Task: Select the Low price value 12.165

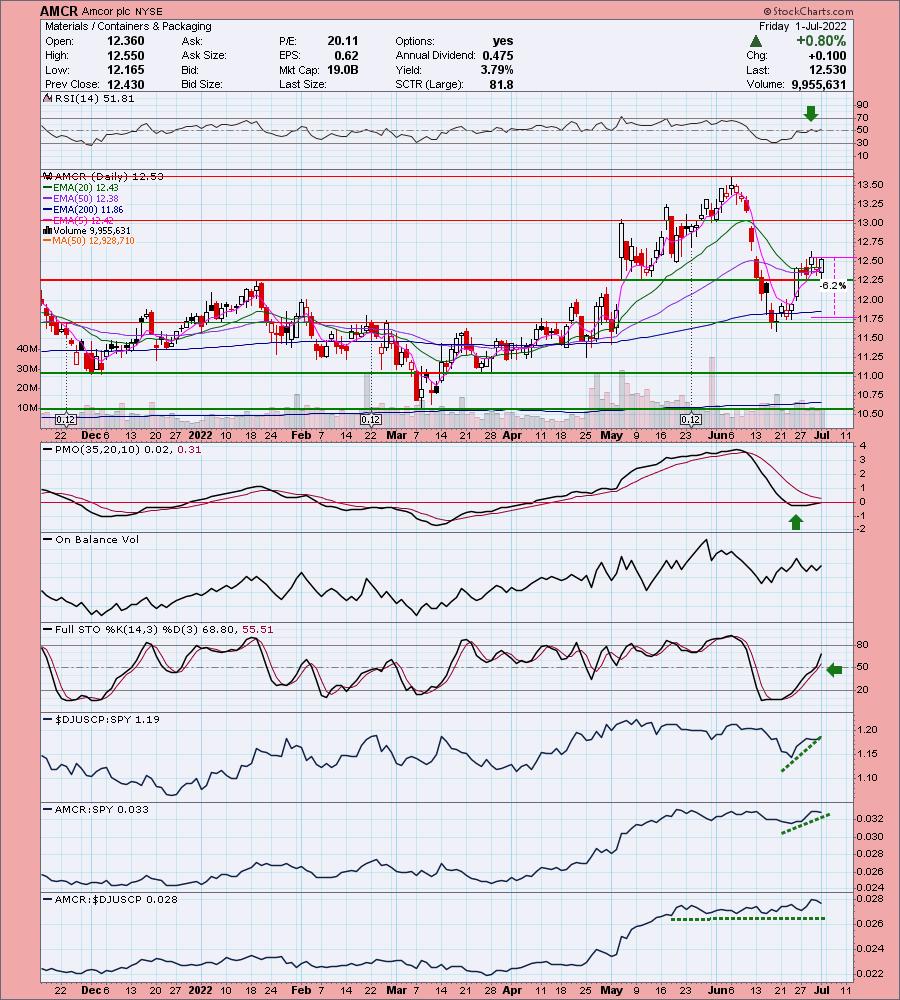Action: tap(125, 70)
